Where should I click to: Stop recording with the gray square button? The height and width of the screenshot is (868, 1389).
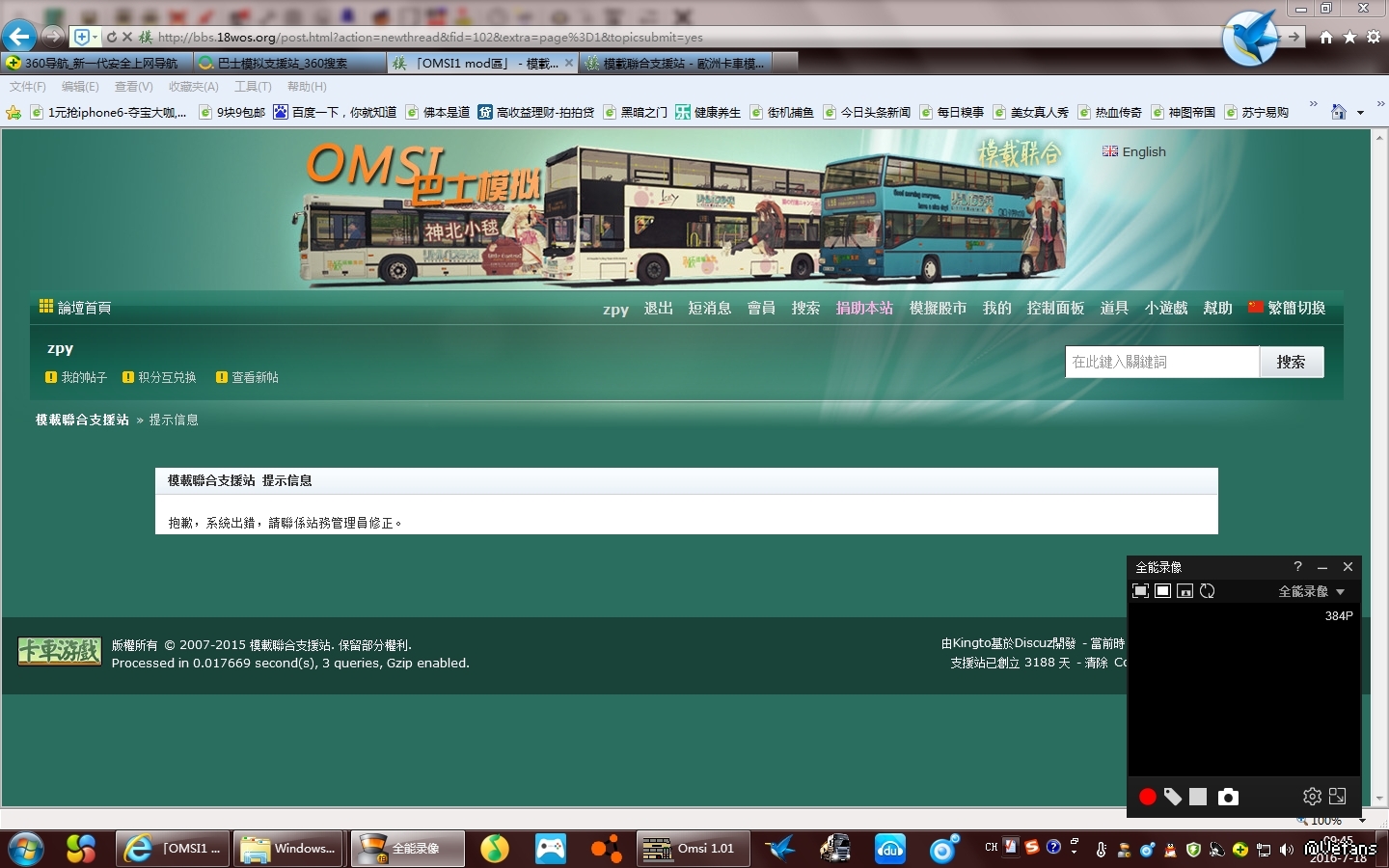1198,797
